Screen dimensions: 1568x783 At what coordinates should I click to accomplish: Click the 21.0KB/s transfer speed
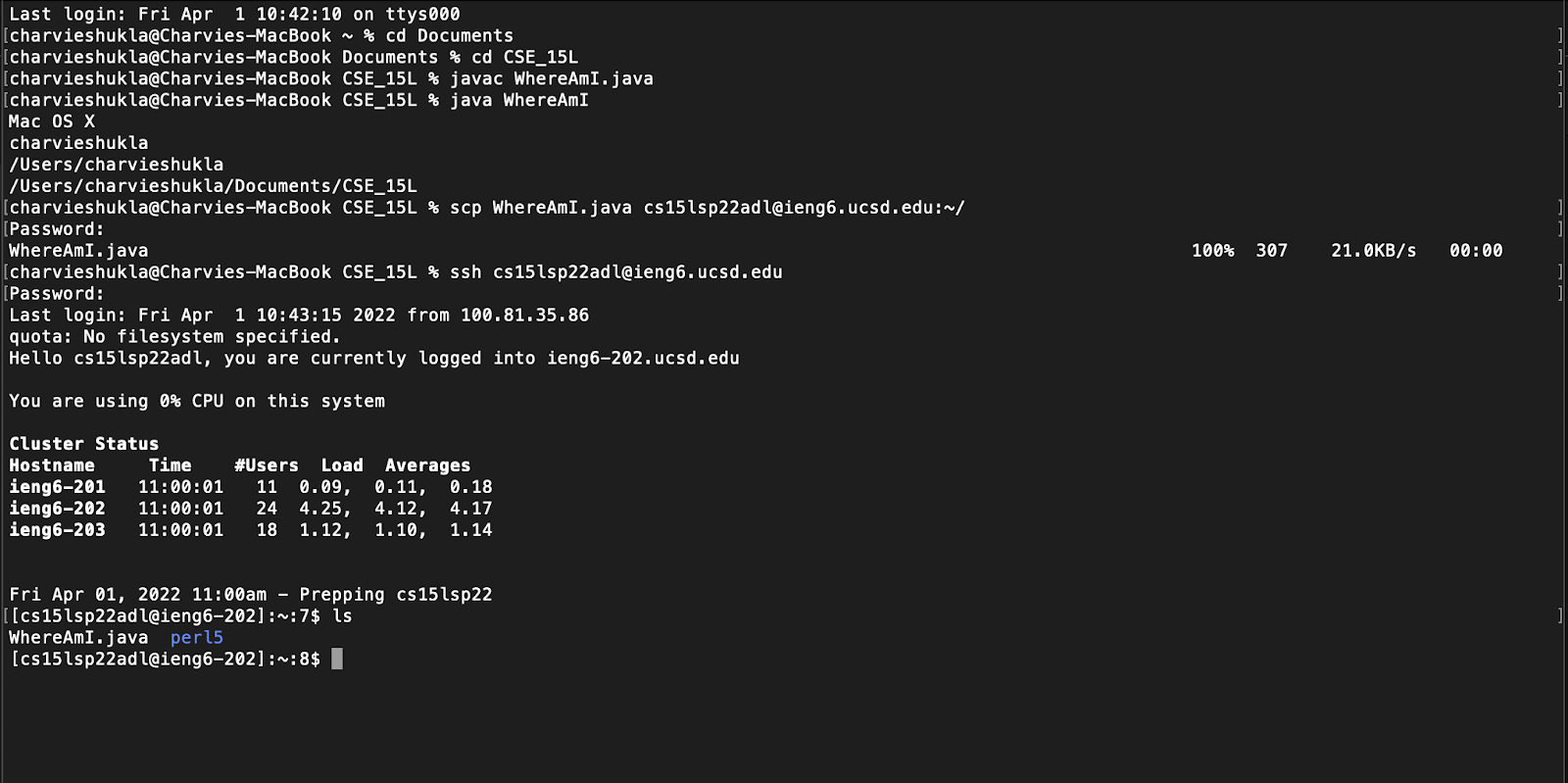(1373, 251)
